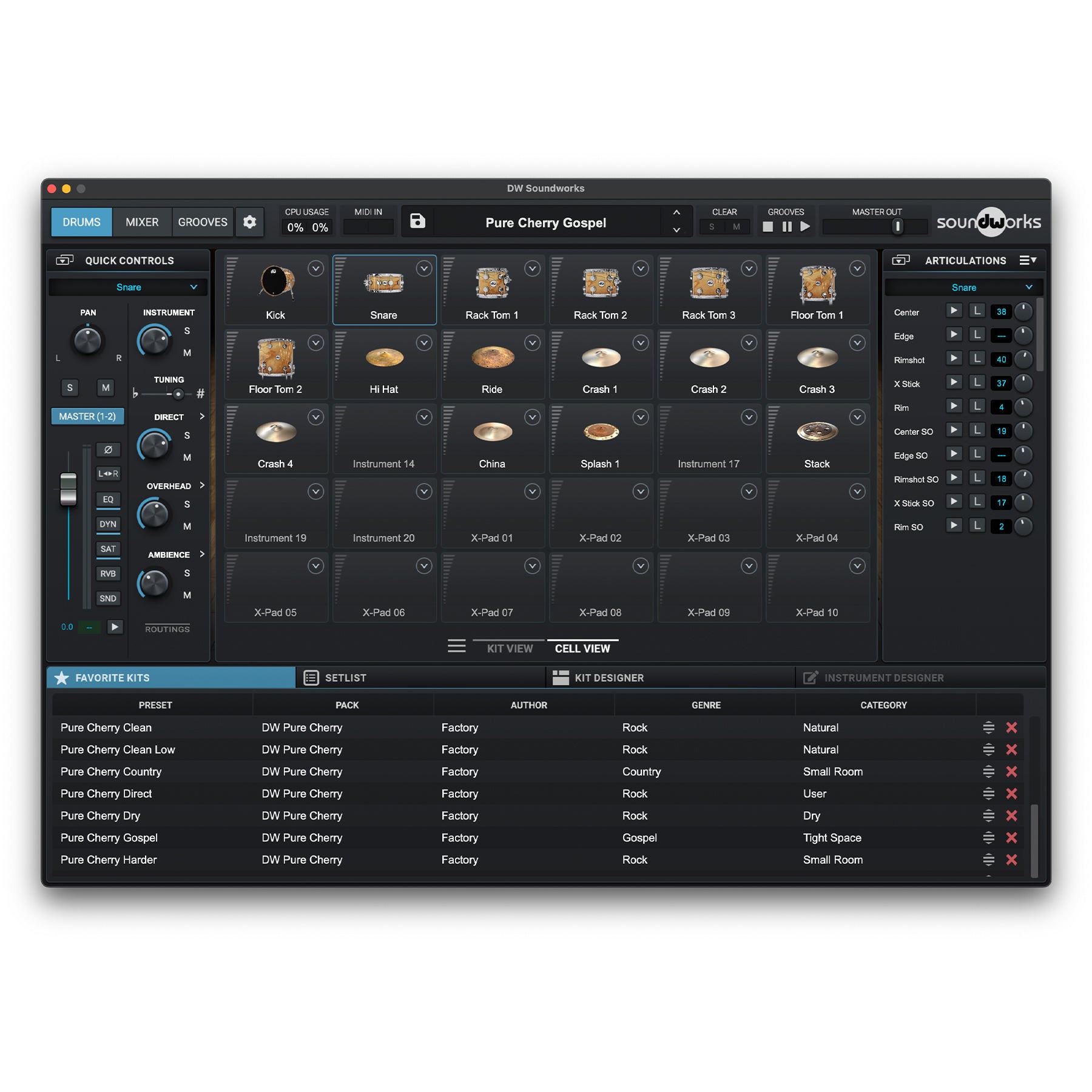Solo the Direct channel
Screen dimensions: 1092x1092
pos(187,436)
